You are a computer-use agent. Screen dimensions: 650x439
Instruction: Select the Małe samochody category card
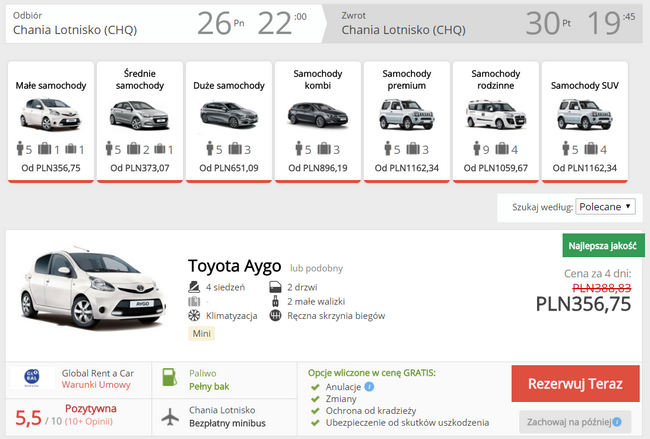[49, 122]
